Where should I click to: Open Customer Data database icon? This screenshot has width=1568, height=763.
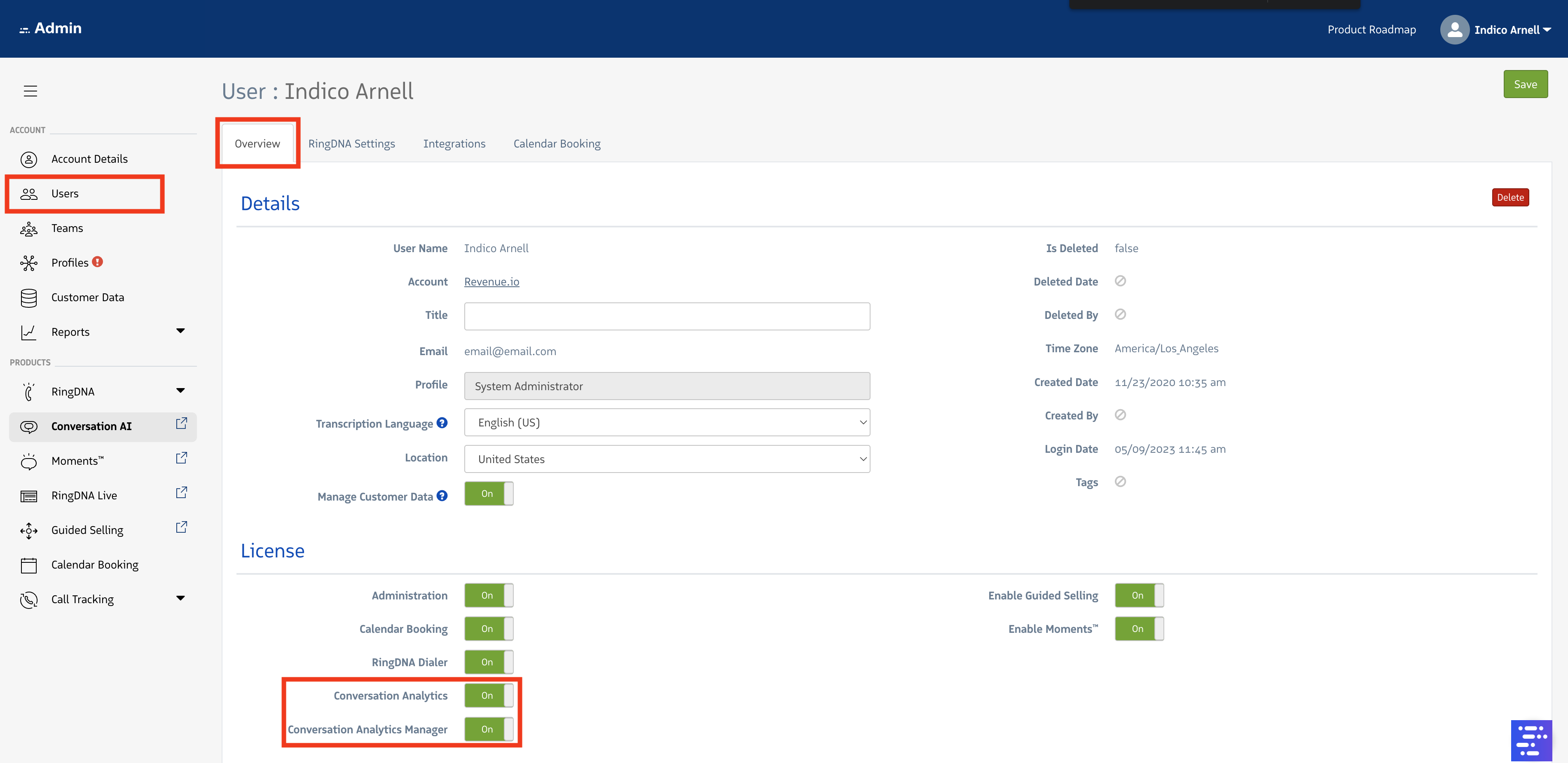28,298
